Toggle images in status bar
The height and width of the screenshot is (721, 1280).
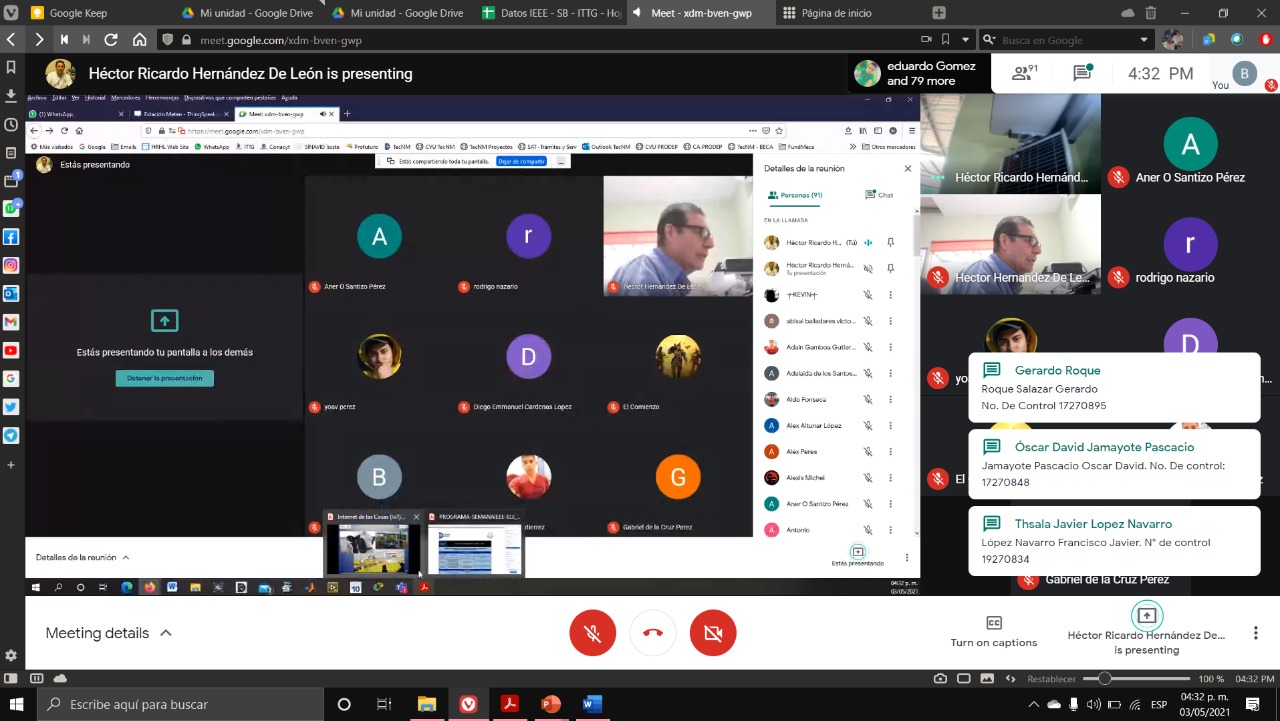tap(986, 679)
